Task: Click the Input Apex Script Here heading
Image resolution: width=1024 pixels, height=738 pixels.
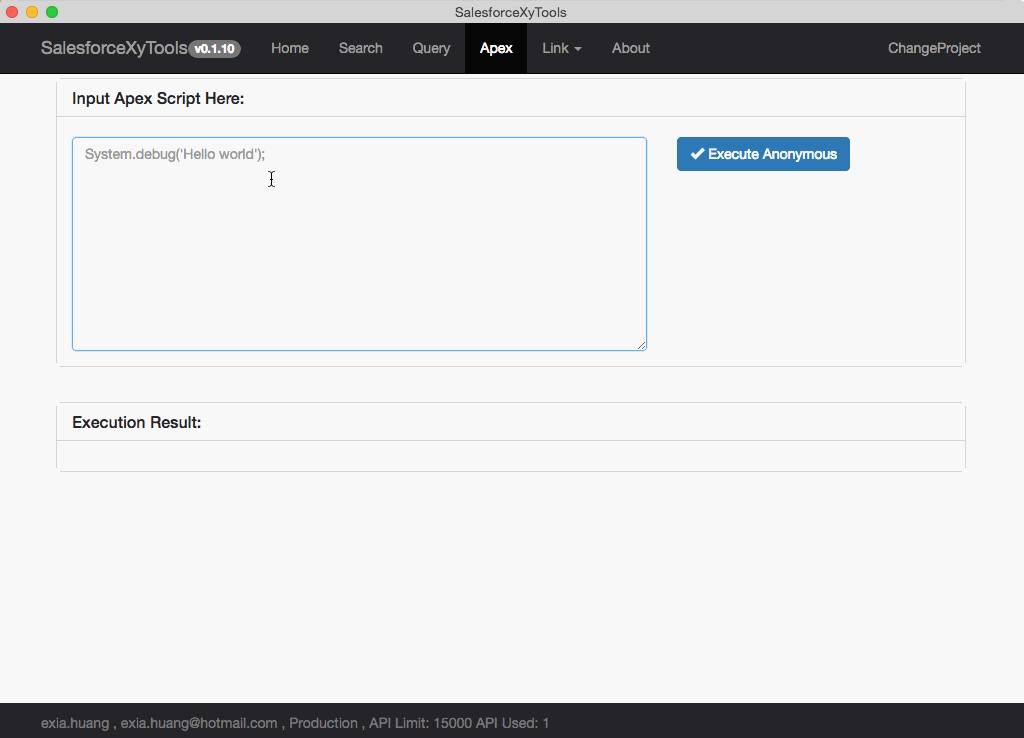Action: click(x=158, y=99)
